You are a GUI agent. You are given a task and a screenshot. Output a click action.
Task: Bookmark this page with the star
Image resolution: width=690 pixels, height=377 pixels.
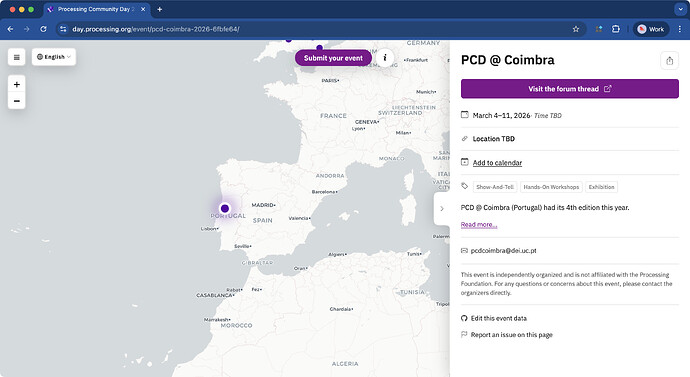576,29
